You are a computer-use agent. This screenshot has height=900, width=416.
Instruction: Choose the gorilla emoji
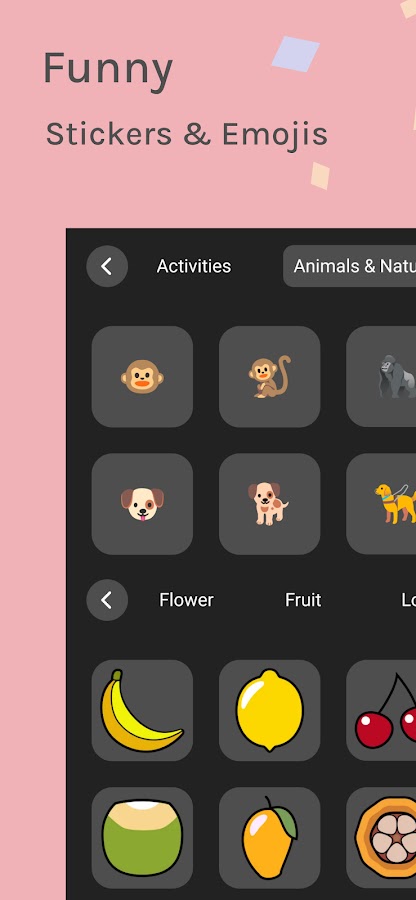click(382, 377)
